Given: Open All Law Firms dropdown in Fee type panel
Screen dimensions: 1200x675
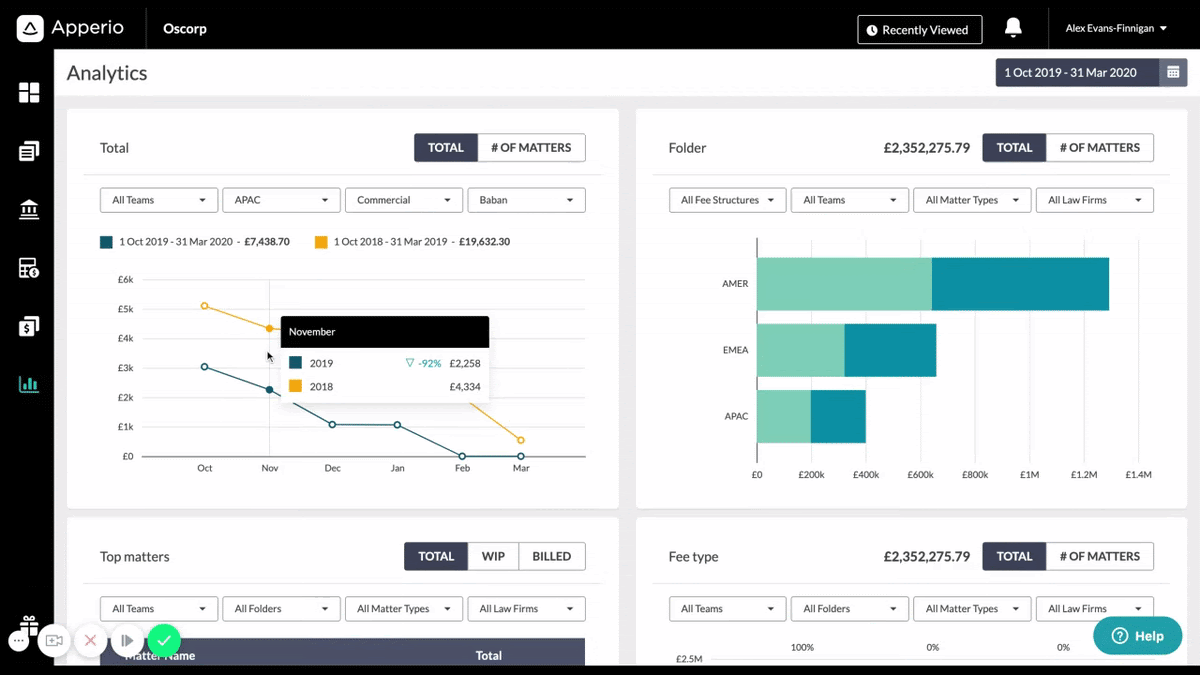Looking at the screenshot, I should [x=1094, y=609].
